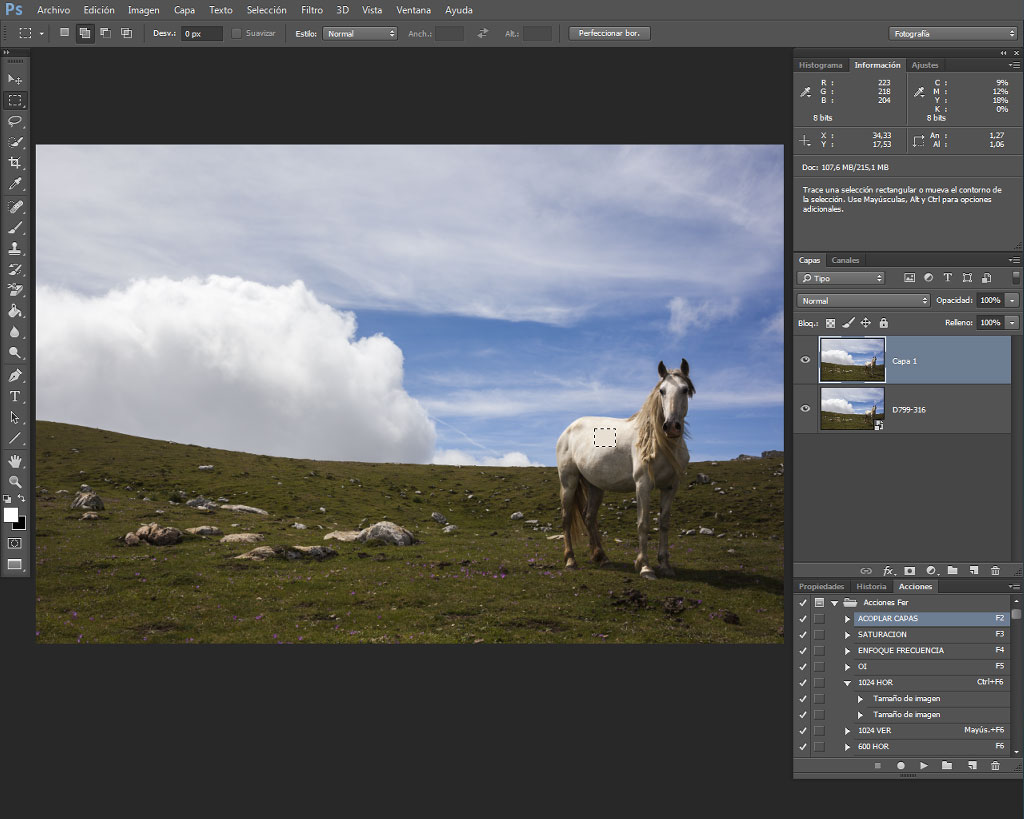Select the Eyedropper tool in toolbox
Viewport: 1024px width, 819px height.
pyautogui.click(x=14, y=184)
